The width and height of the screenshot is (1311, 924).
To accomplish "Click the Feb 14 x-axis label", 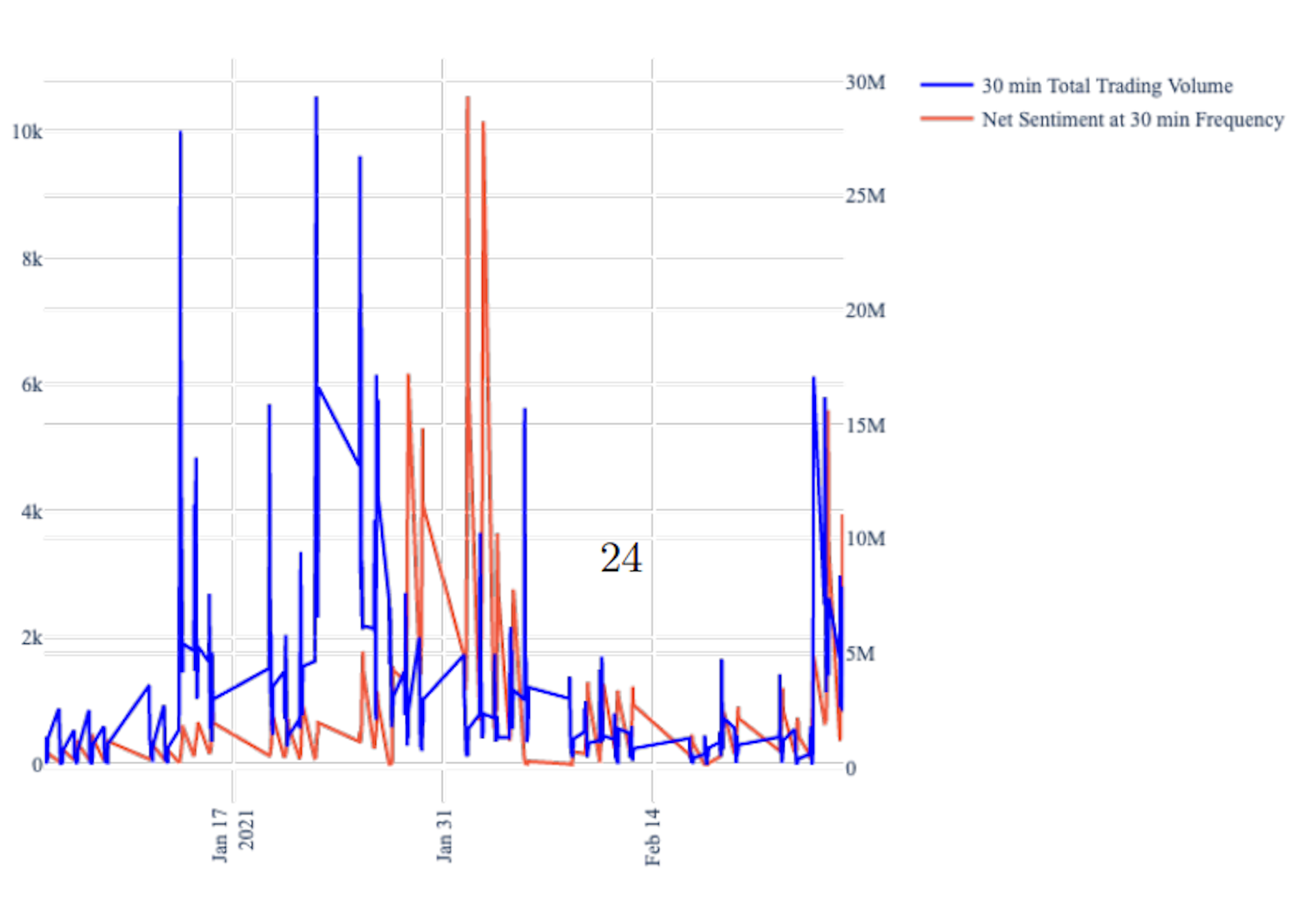I will (652, 837).
